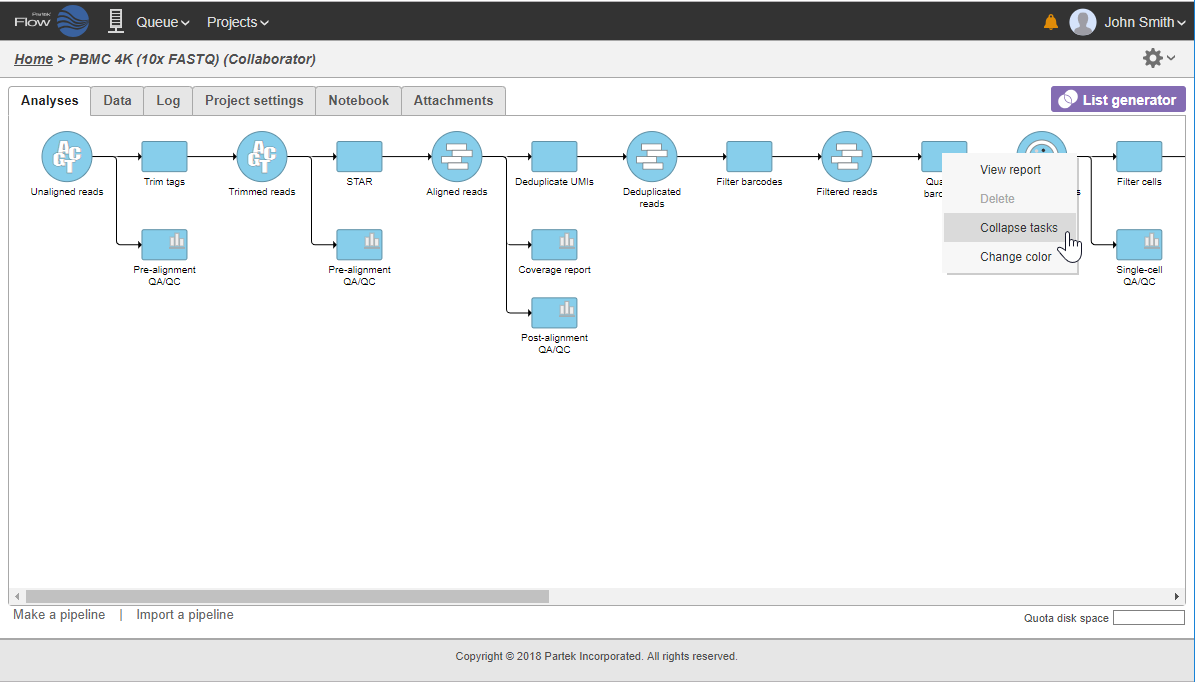Click the Make a pipeline link
This screenshot has width=1195, height=682.
[59, 615]
